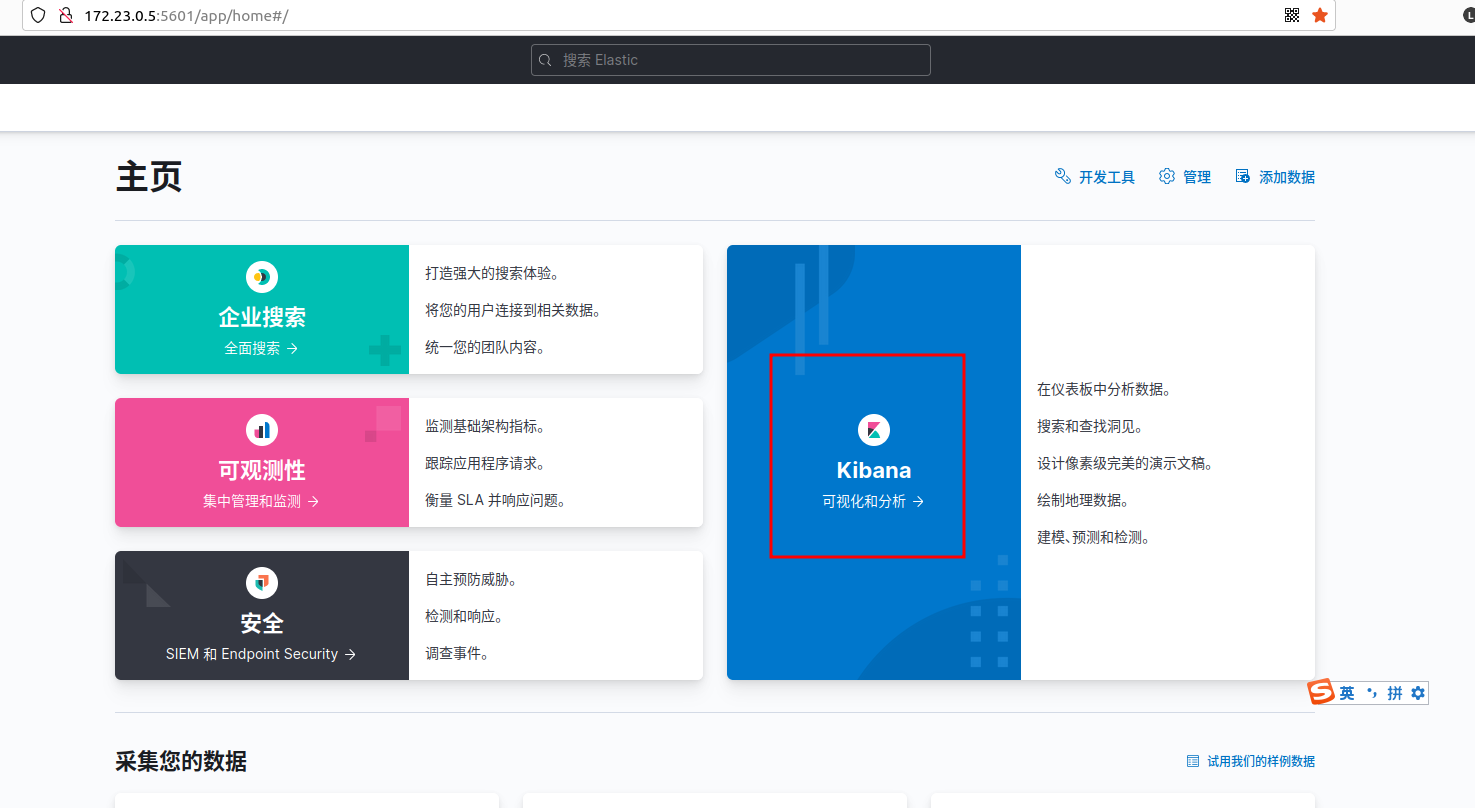Click the search magnifier icon in Elastic bar
1475x808 pixels.
tap(546, 60)
